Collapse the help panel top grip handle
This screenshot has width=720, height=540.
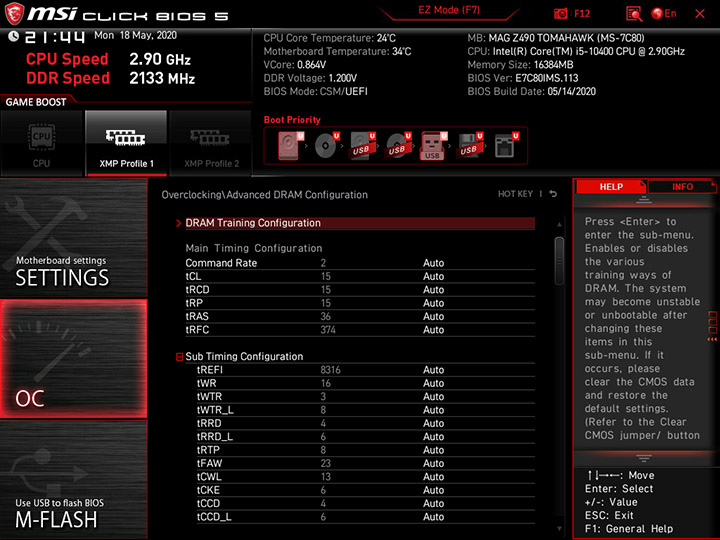pos(644,200)
